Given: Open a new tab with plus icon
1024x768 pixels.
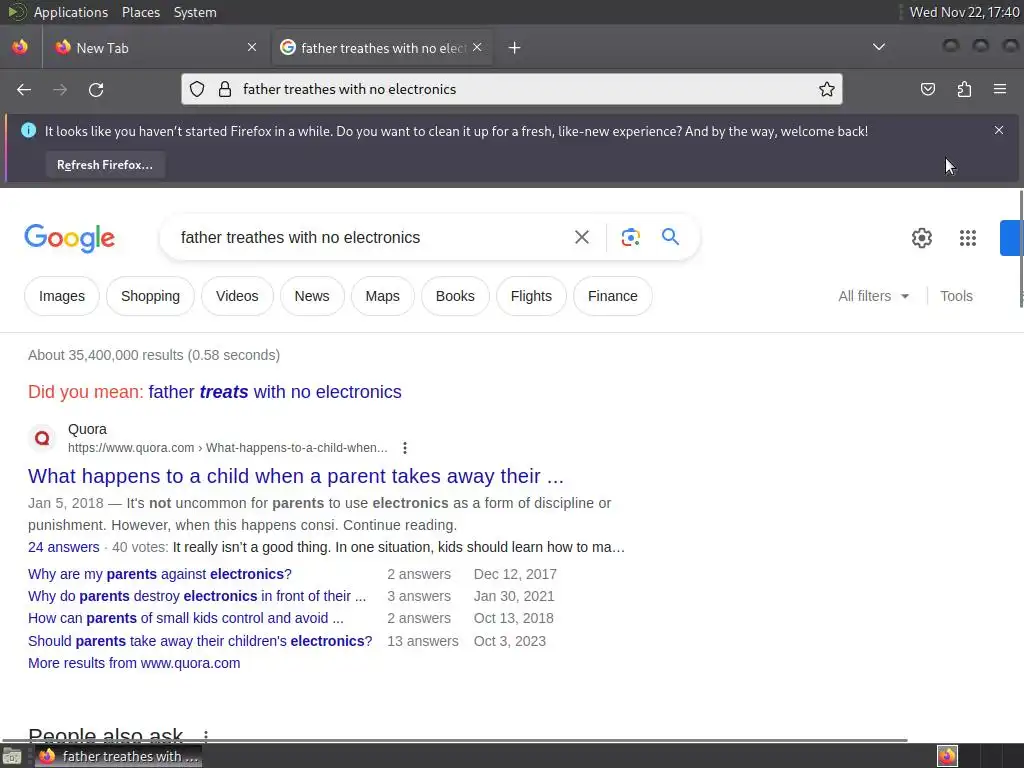Looking at the screenshot, I should pos(515,48).
